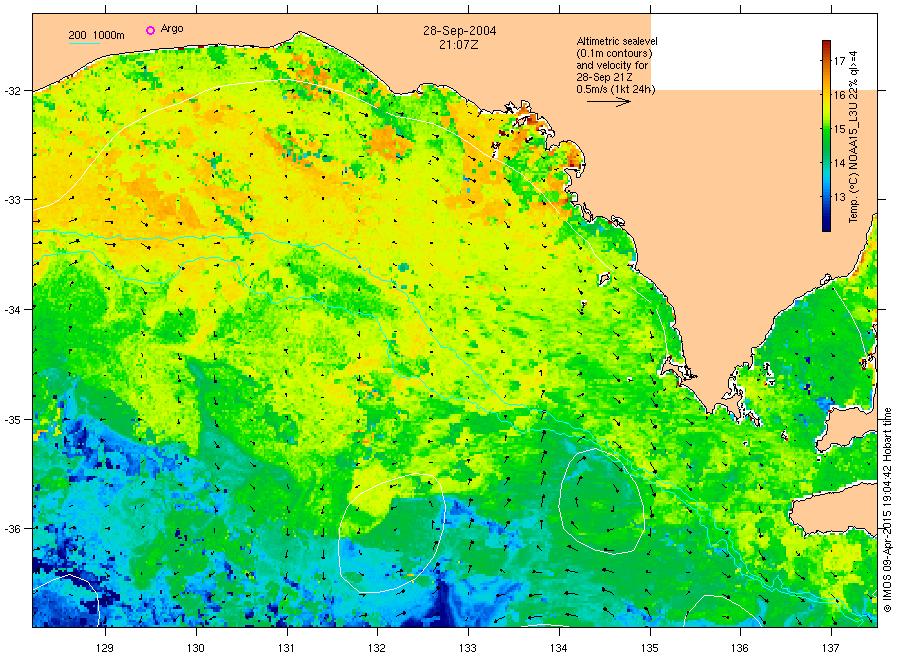This screenshot has height=660, width=900.
Task: Click the '0.5m/s (1kt 24h)' scale text
Action: coord(616,89)
